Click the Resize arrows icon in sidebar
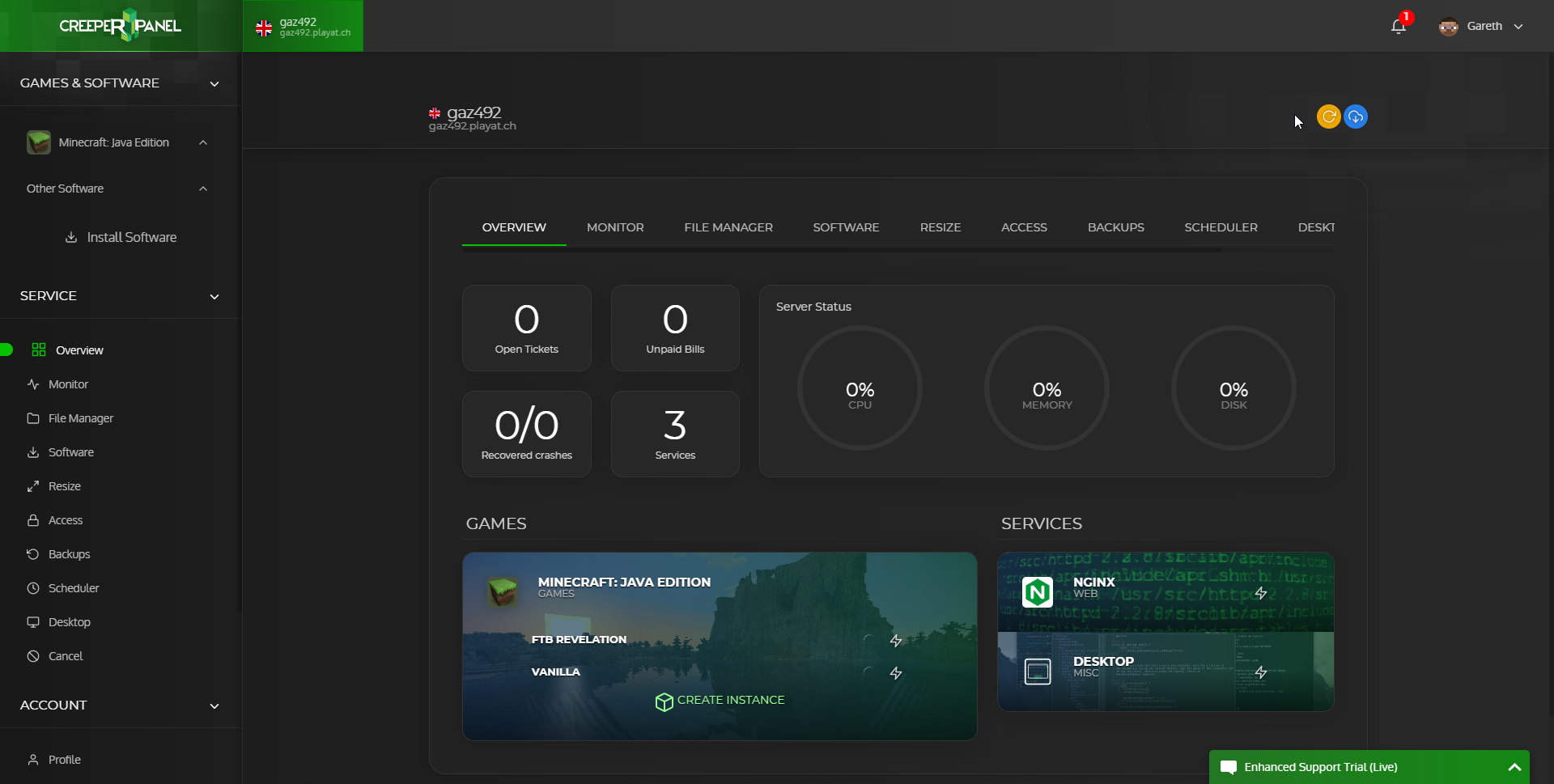This screenshot has width=1554, height=784. click(33, 486)
